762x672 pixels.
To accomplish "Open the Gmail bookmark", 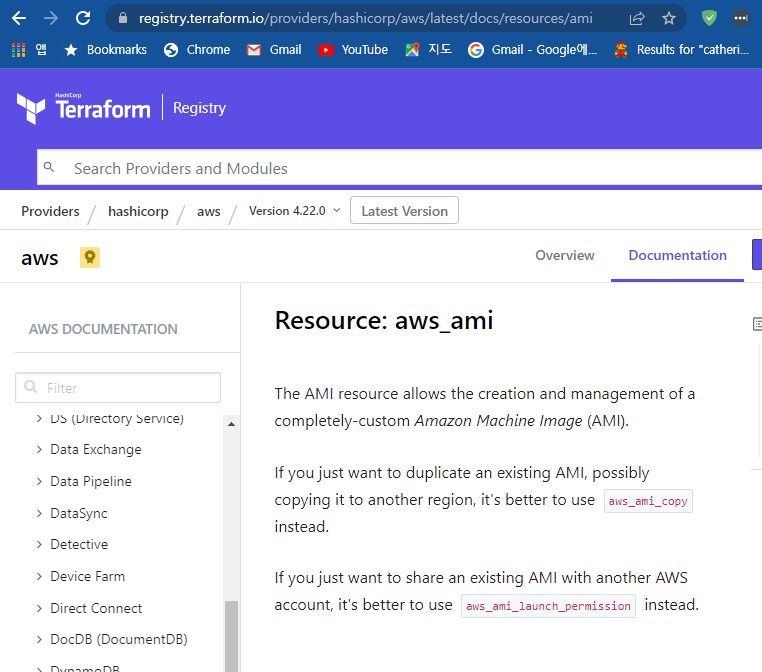I will pos(274,50).
